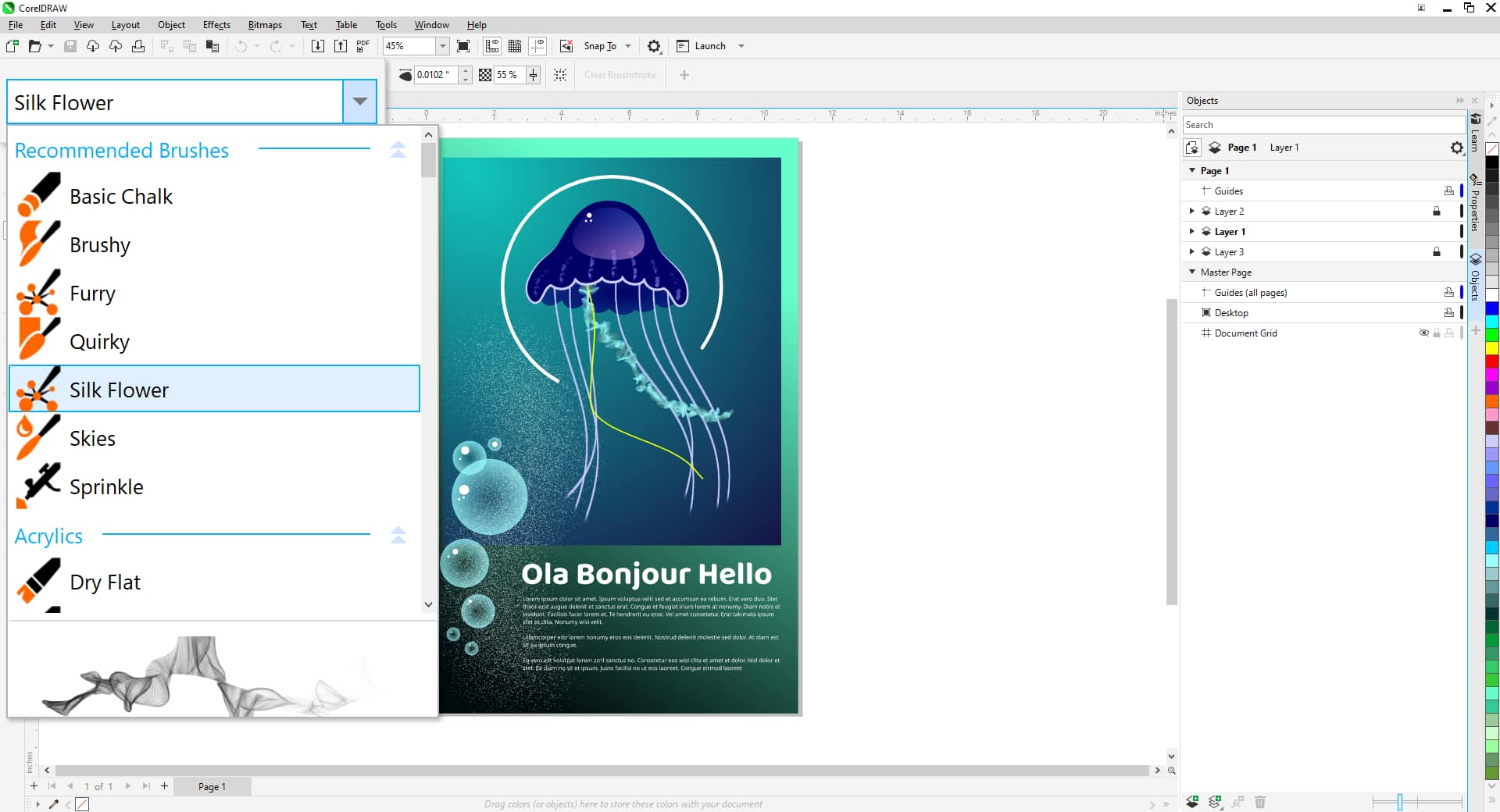This screenshot has width=1500, height=812.
Task: Click the Launch button
Action: [x=709, y=46]
